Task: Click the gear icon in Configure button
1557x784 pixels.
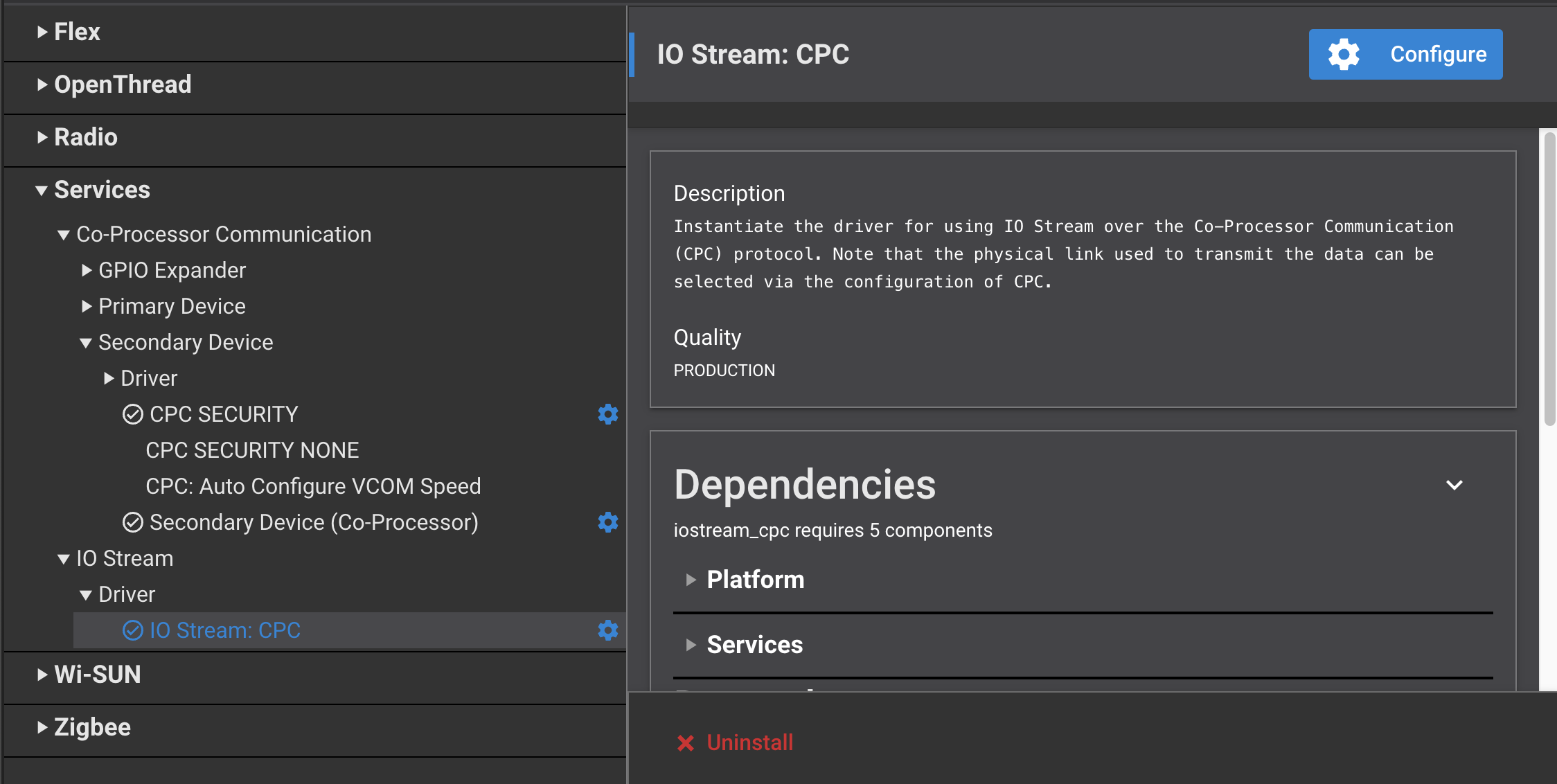Action: [1344, 54]
